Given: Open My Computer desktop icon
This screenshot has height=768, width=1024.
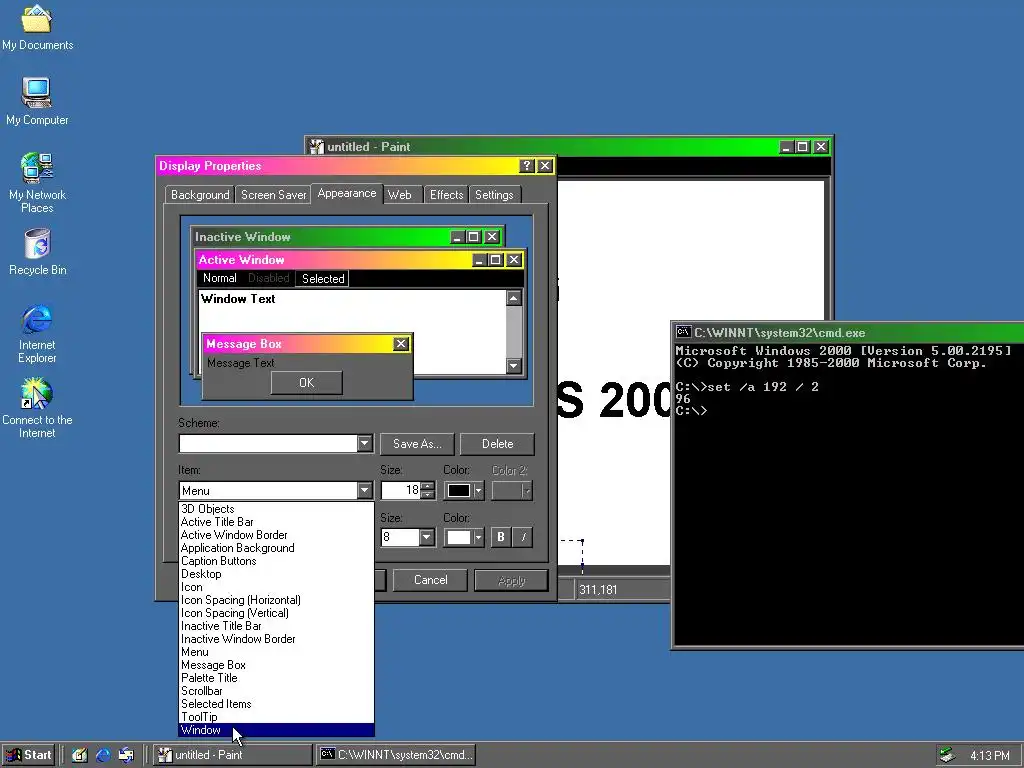Looking at the screenshot, I should [x=37, y=101].
